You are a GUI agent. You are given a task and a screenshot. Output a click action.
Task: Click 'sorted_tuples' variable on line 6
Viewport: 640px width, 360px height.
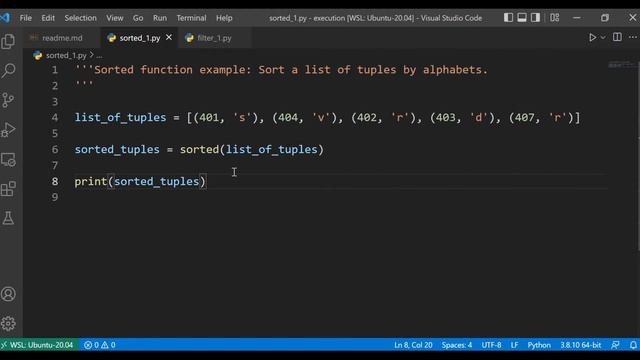point(117,149)
